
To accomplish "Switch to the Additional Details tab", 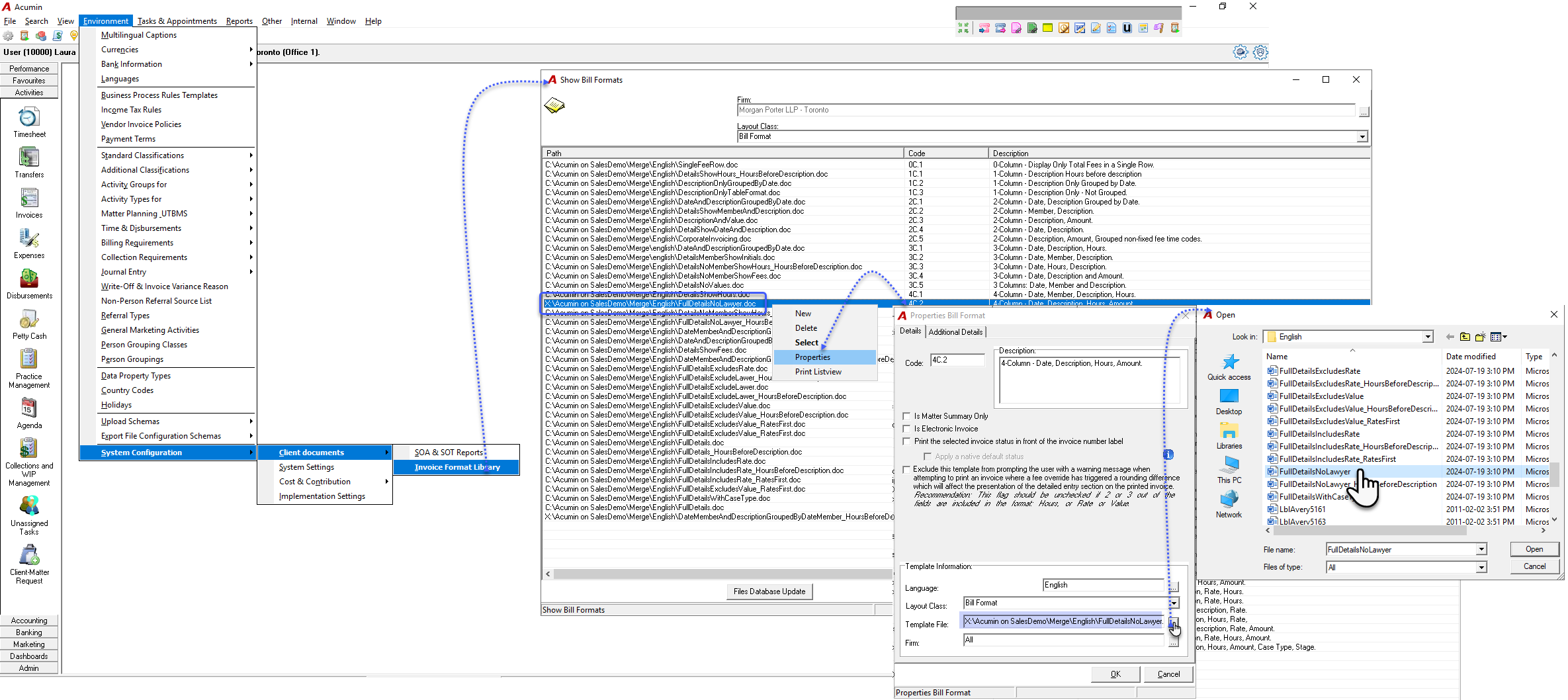I will [x=955, y=332].
